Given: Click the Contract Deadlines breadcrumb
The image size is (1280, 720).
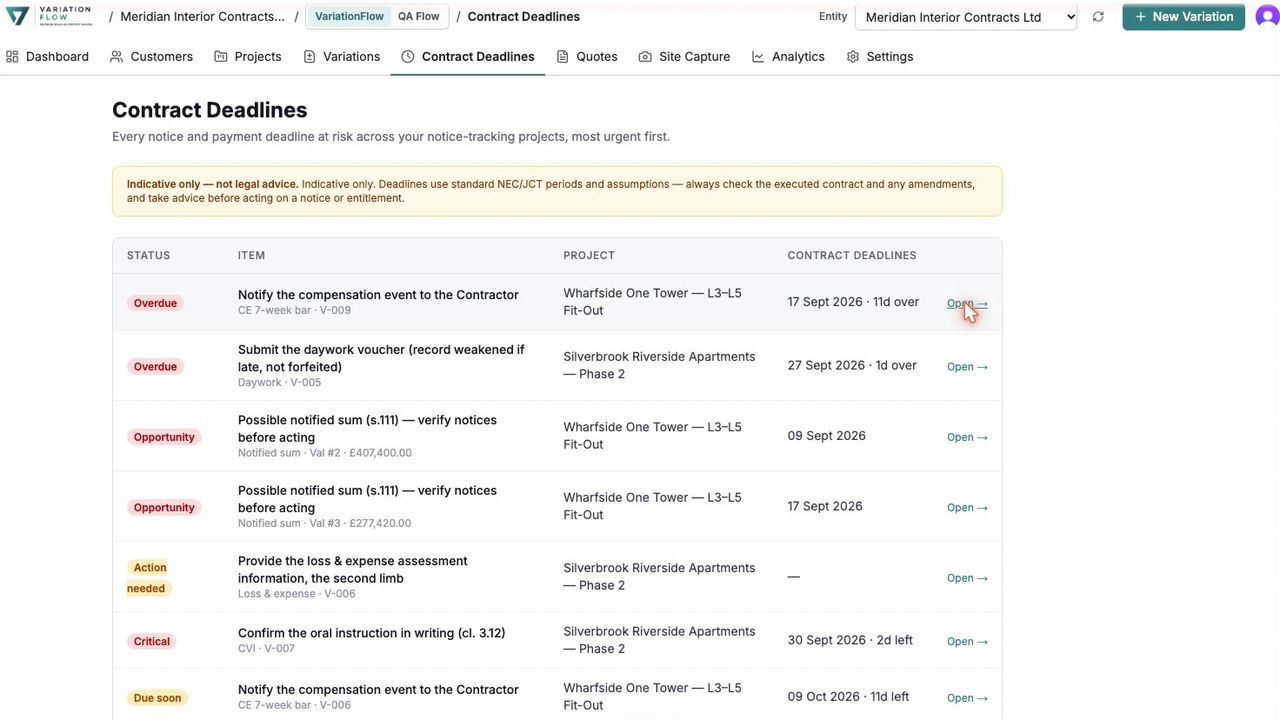Looking at the screenshot, I should [x=524, y=17].
